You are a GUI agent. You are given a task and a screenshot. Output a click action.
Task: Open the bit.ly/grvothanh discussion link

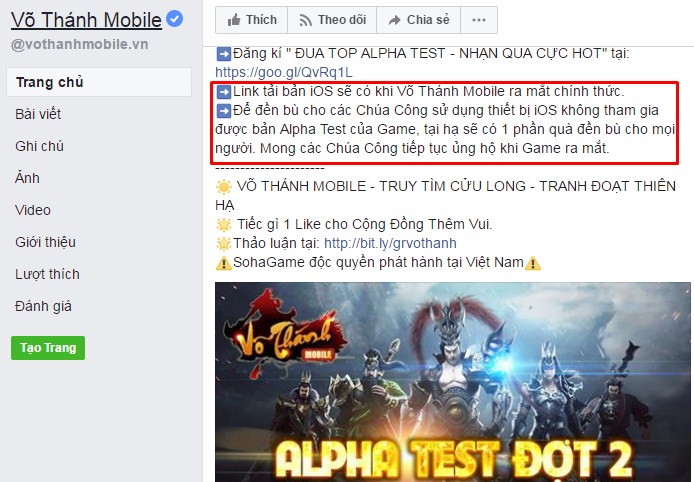coord(390,243)
